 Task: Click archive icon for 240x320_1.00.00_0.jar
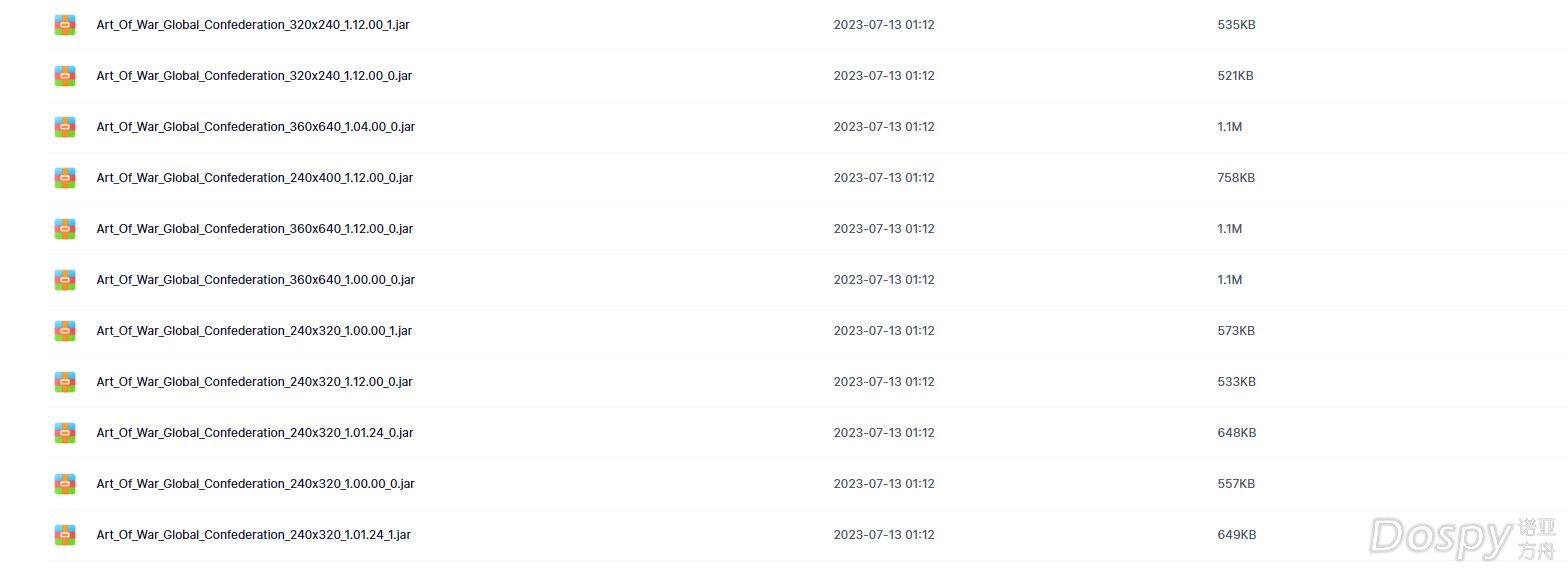[65, 484]
